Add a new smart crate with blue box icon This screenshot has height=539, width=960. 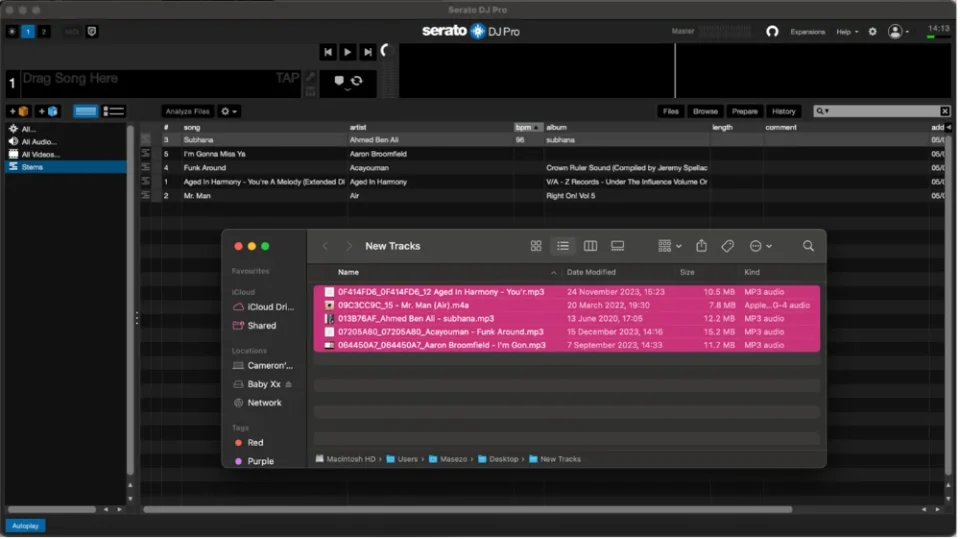pyautogui.click(x=48, y=111)
